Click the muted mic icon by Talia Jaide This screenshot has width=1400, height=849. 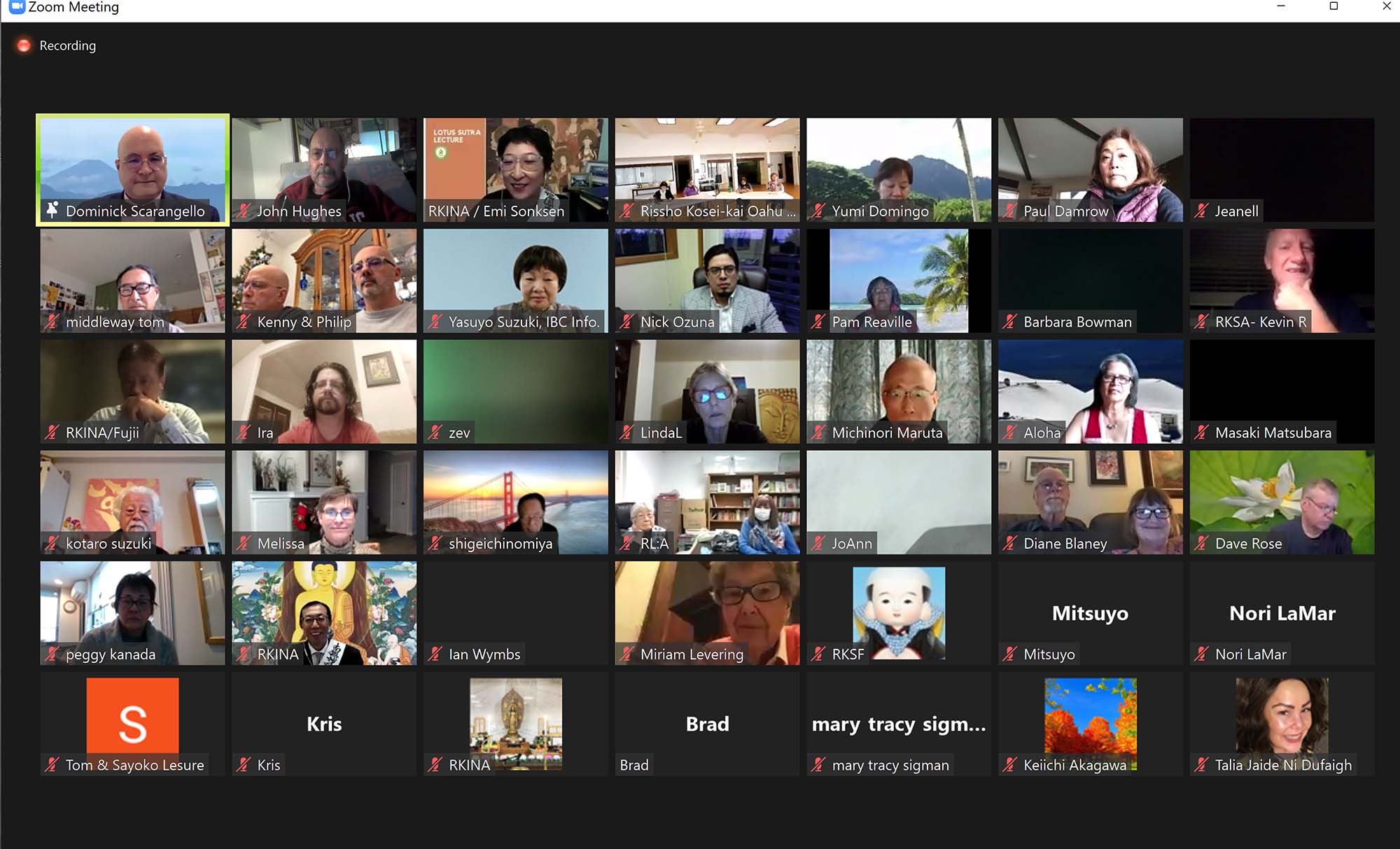[x=1201, y=765]
